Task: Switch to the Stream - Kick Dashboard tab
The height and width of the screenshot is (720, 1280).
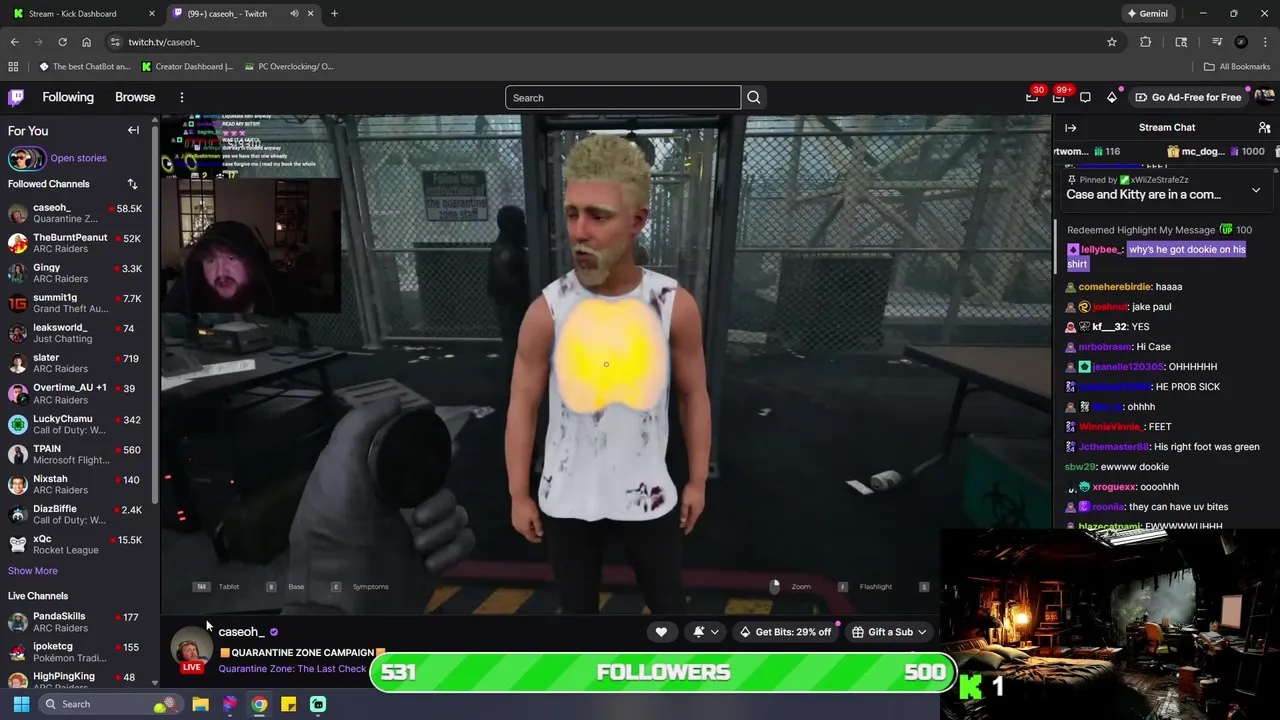Action: (85, 14)
